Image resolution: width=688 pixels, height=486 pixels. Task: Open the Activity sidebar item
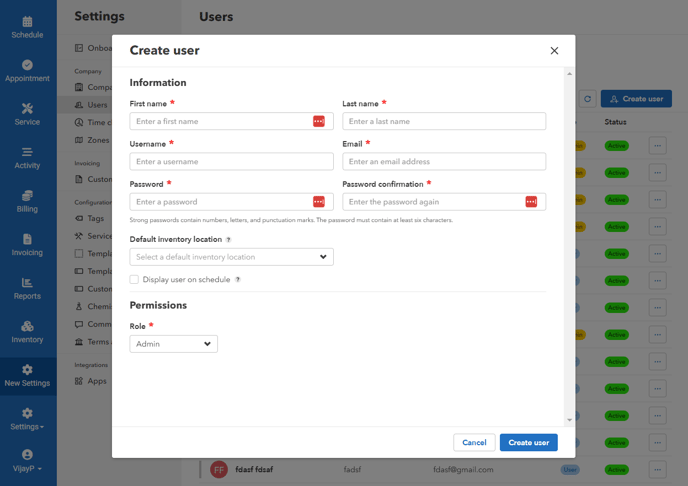point(27,158)
